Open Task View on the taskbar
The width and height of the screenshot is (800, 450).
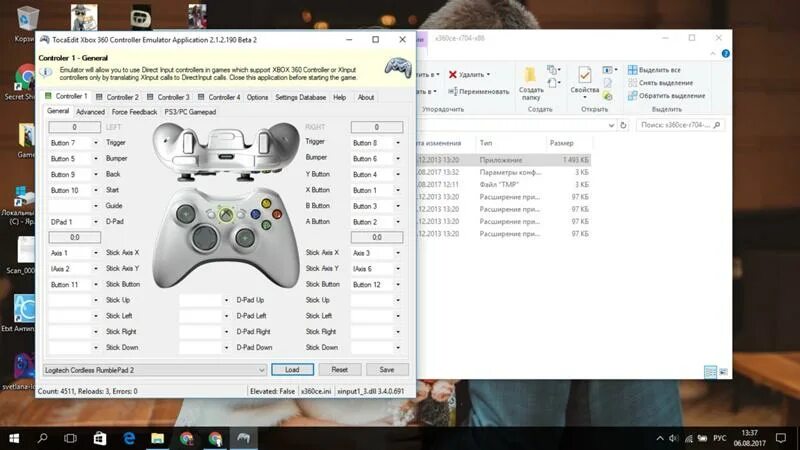tap(70, 438)
